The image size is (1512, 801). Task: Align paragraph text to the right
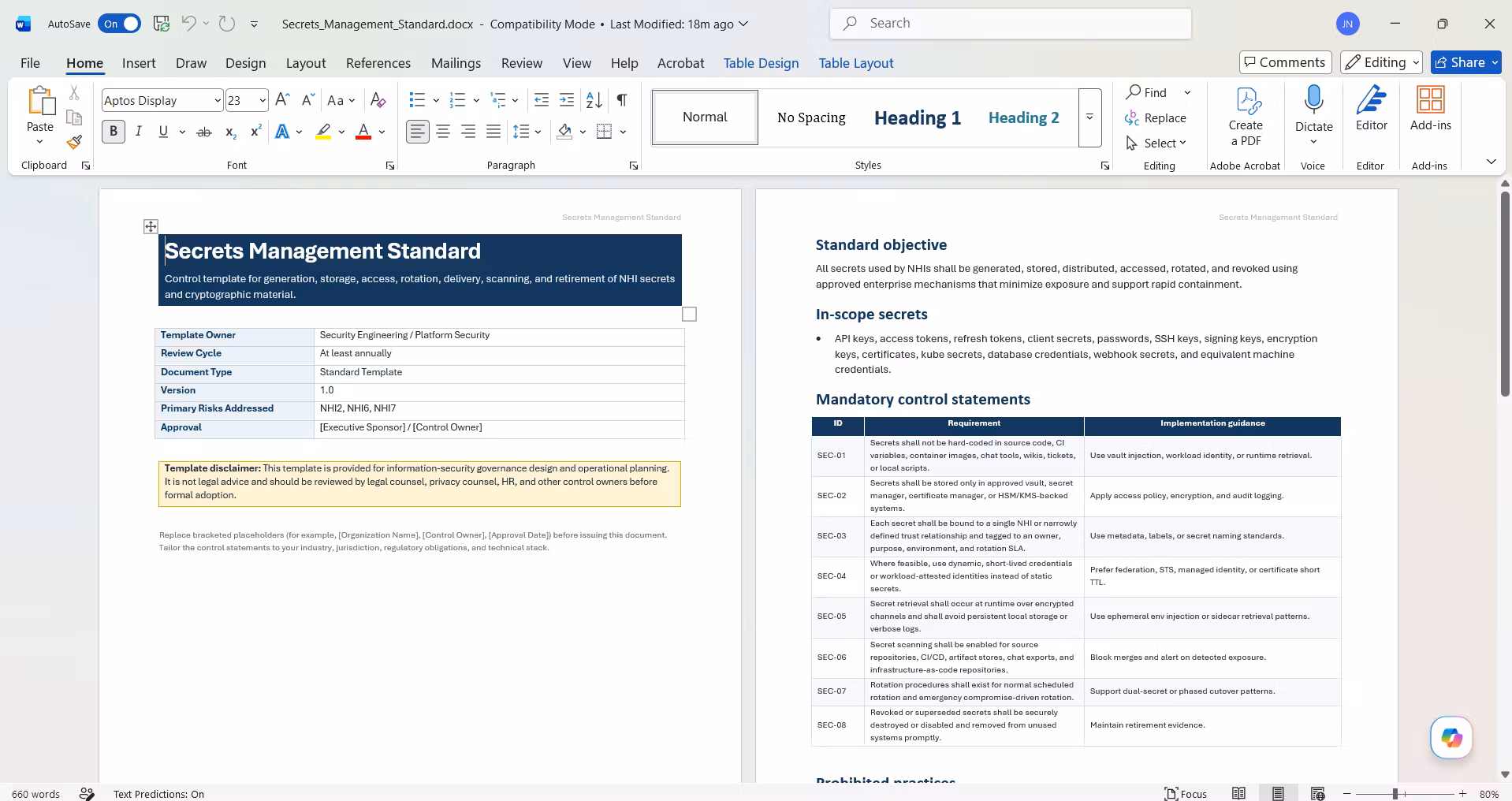click(468, 132)
